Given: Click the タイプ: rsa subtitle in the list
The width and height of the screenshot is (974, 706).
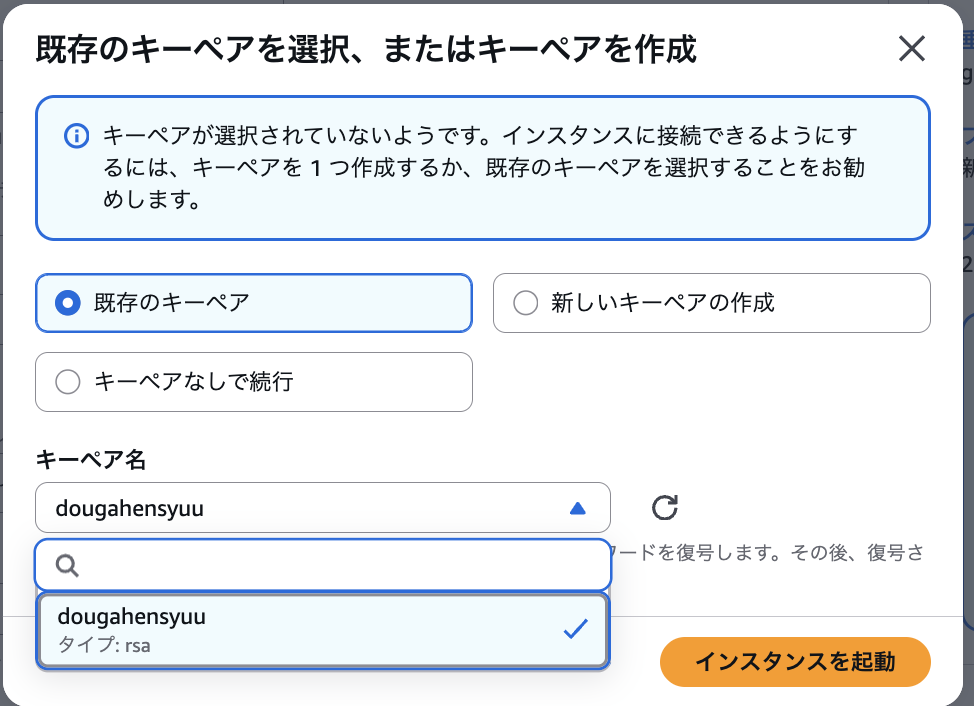Looking at the screenshot, I should pyautogui.click(x=104, y=645).
